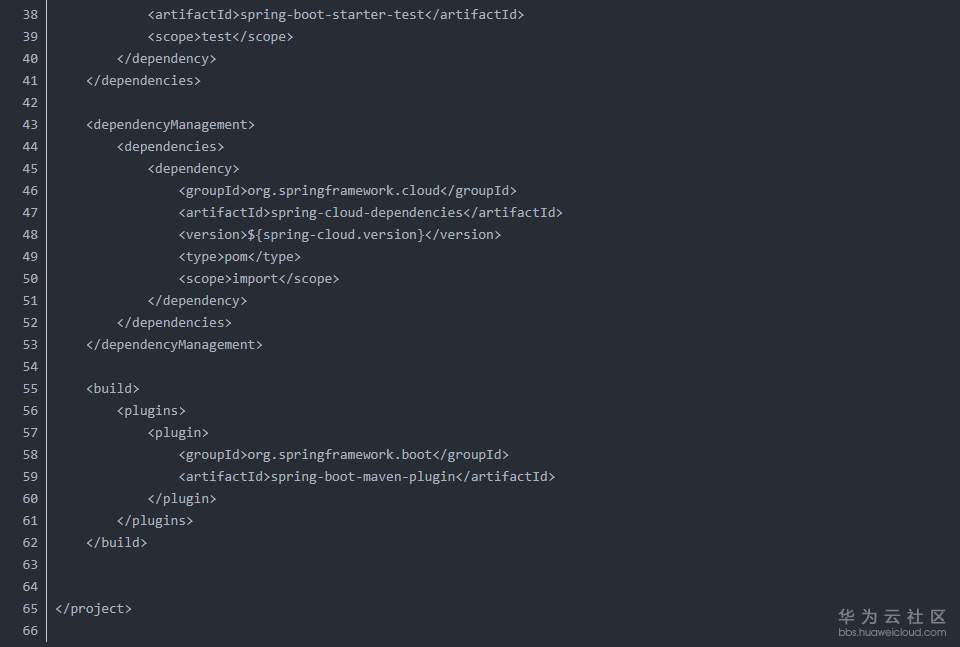This screenshot has height=647, width=960.
Task: Click line number 38 in the gutter
Action: tap(29, 15)
